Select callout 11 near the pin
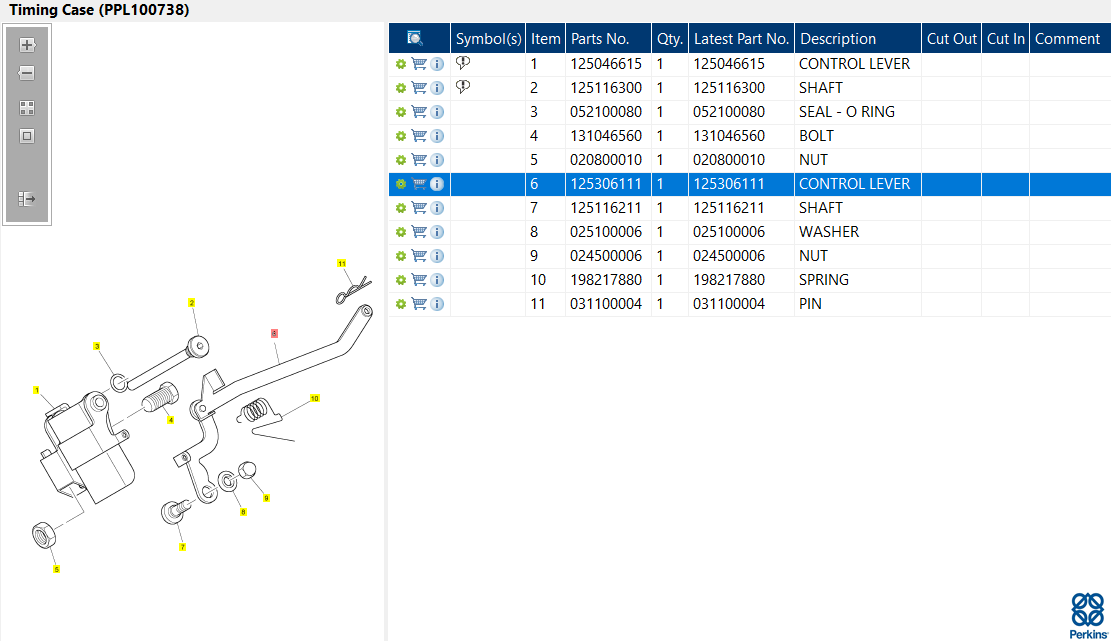 coord(342,263)
